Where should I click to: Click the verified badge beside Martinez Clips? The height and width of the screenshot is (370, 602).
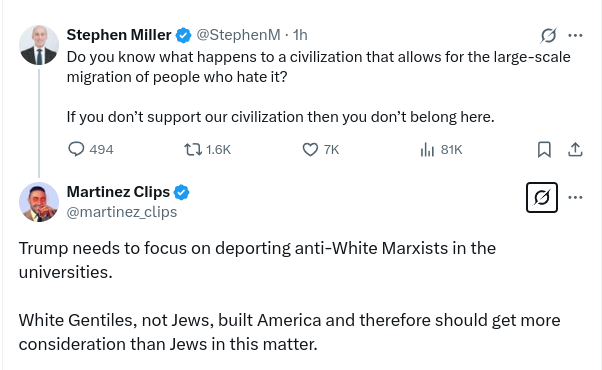tap(182, 192)
